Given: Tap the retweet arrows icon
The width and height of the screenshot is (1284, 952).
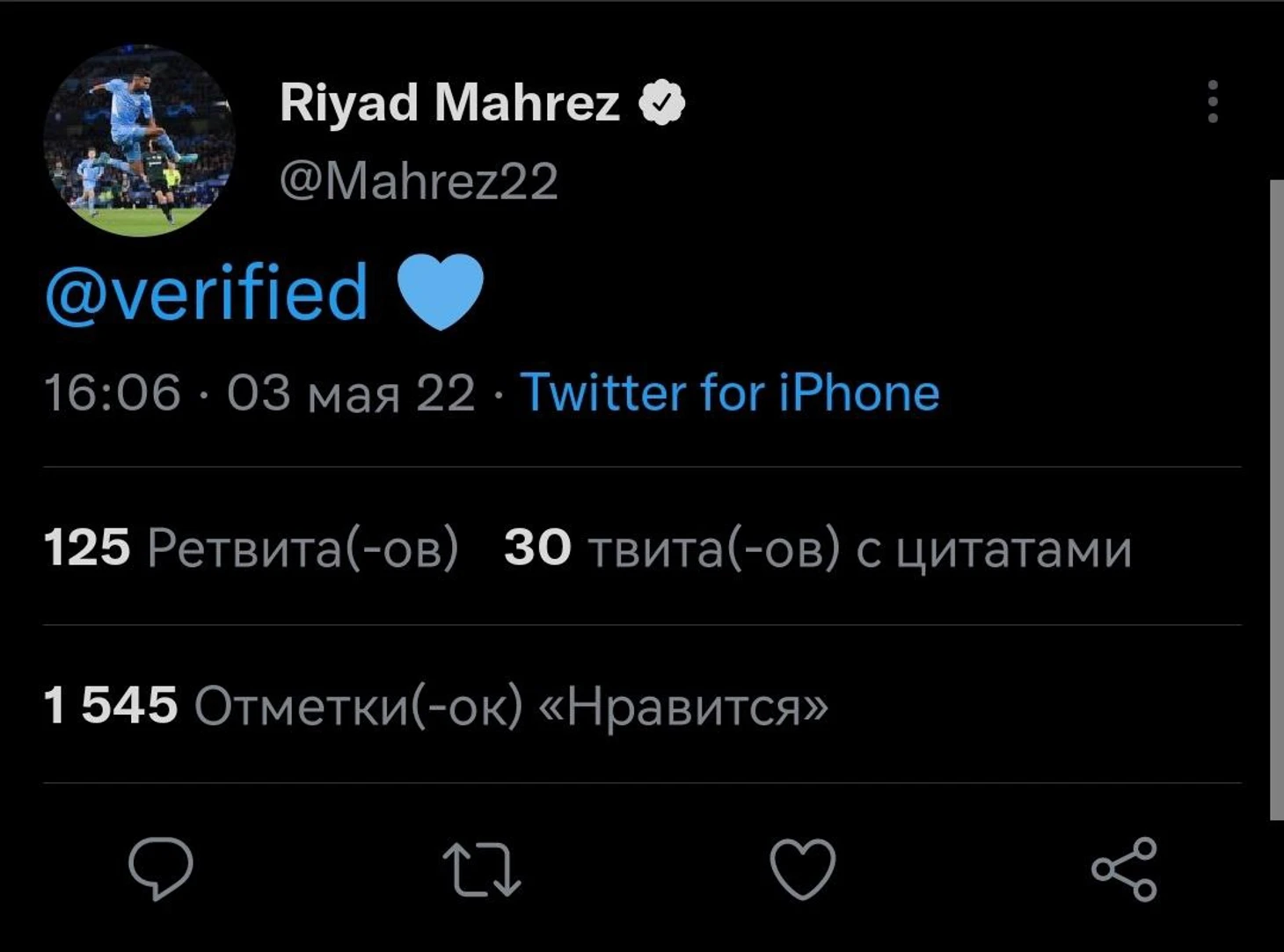Looking at the screenshot, I should click(x=481, y=869).
